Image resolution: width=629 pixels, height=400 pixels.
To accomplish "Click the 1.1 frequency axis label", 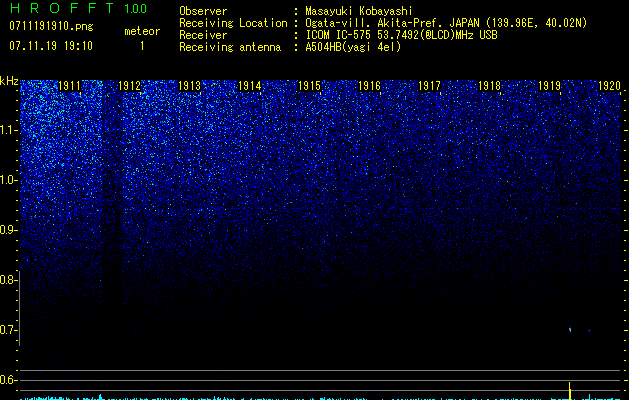I will tap(8, 130).
